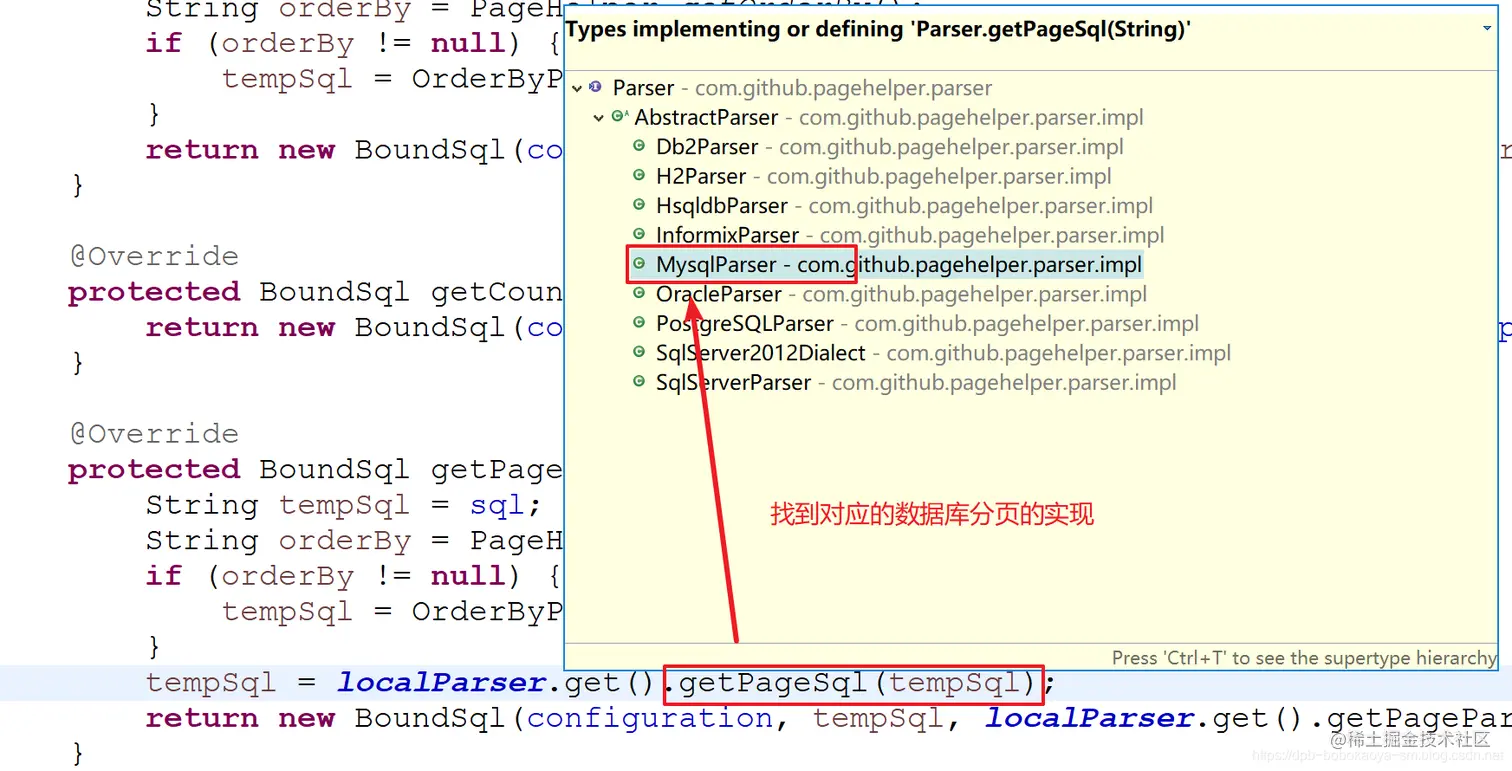The width and height of the screenshot is (1512, 771).
Task: Click 'String tempSql = sql;' declaration
Action: click(x=344, y=505)
